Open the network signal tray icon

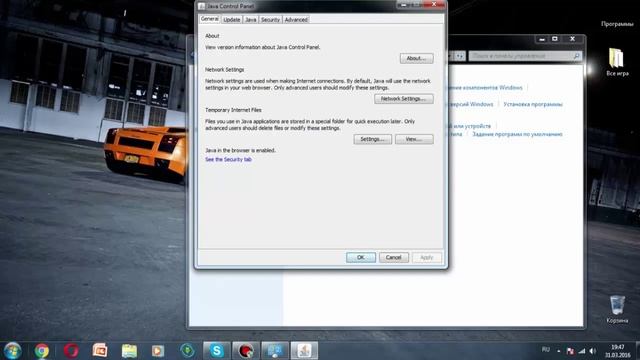pos(582,351)
